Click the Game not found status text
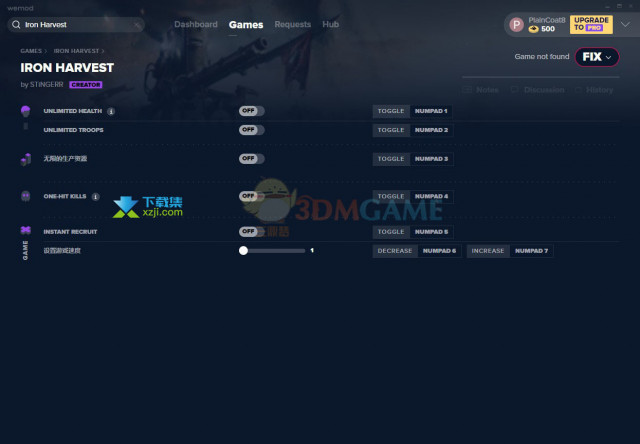 (542, 57)
